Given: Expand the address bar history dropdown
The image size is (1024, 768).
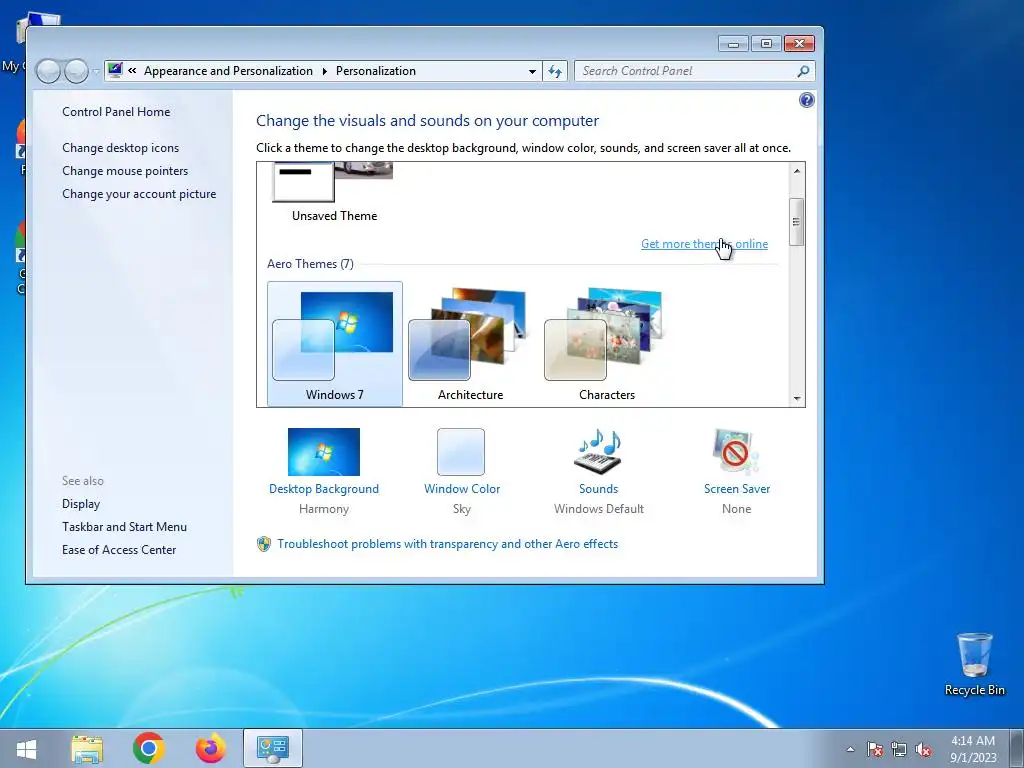Looking at the screenshot, I should point(532,71).
